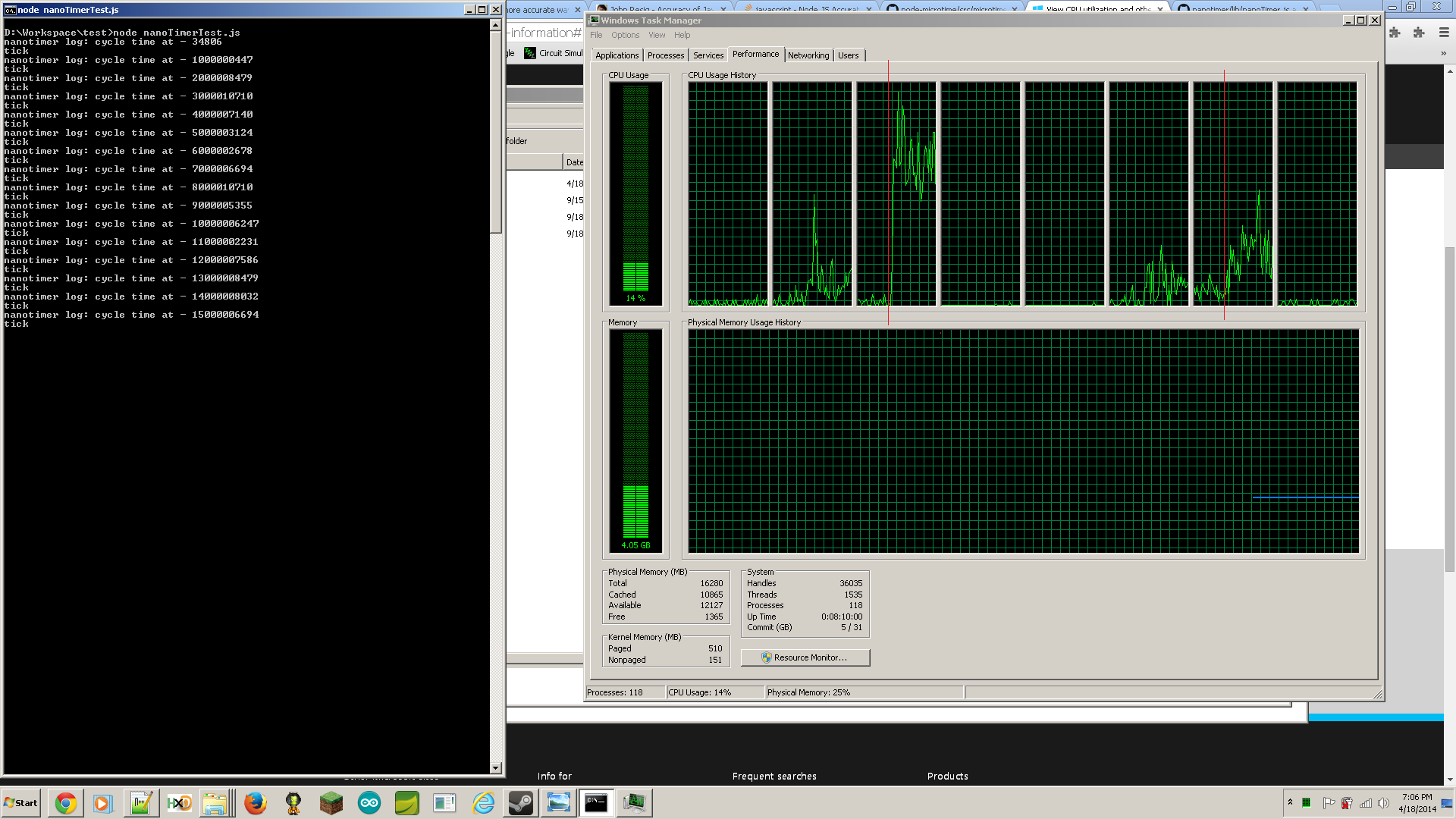Open the Steam taskbar icon
The width and height of the screenshot is (1456, 819).
click(521, 803)
